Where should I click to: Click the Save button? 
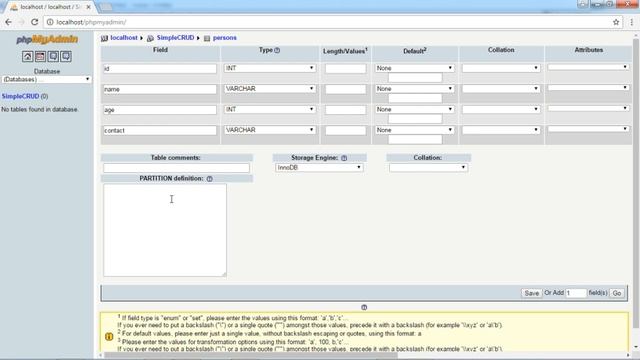point(531,293)
